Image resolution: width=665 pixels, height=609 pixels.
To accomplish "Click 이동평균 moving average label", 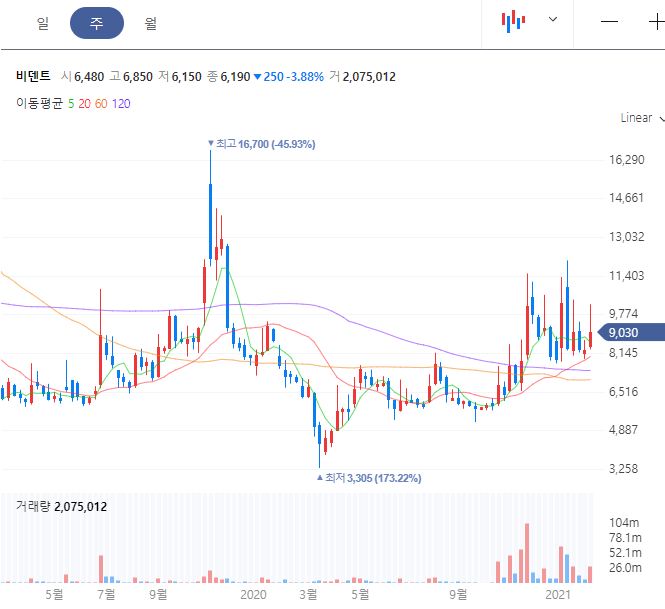I will click(39, 103).
